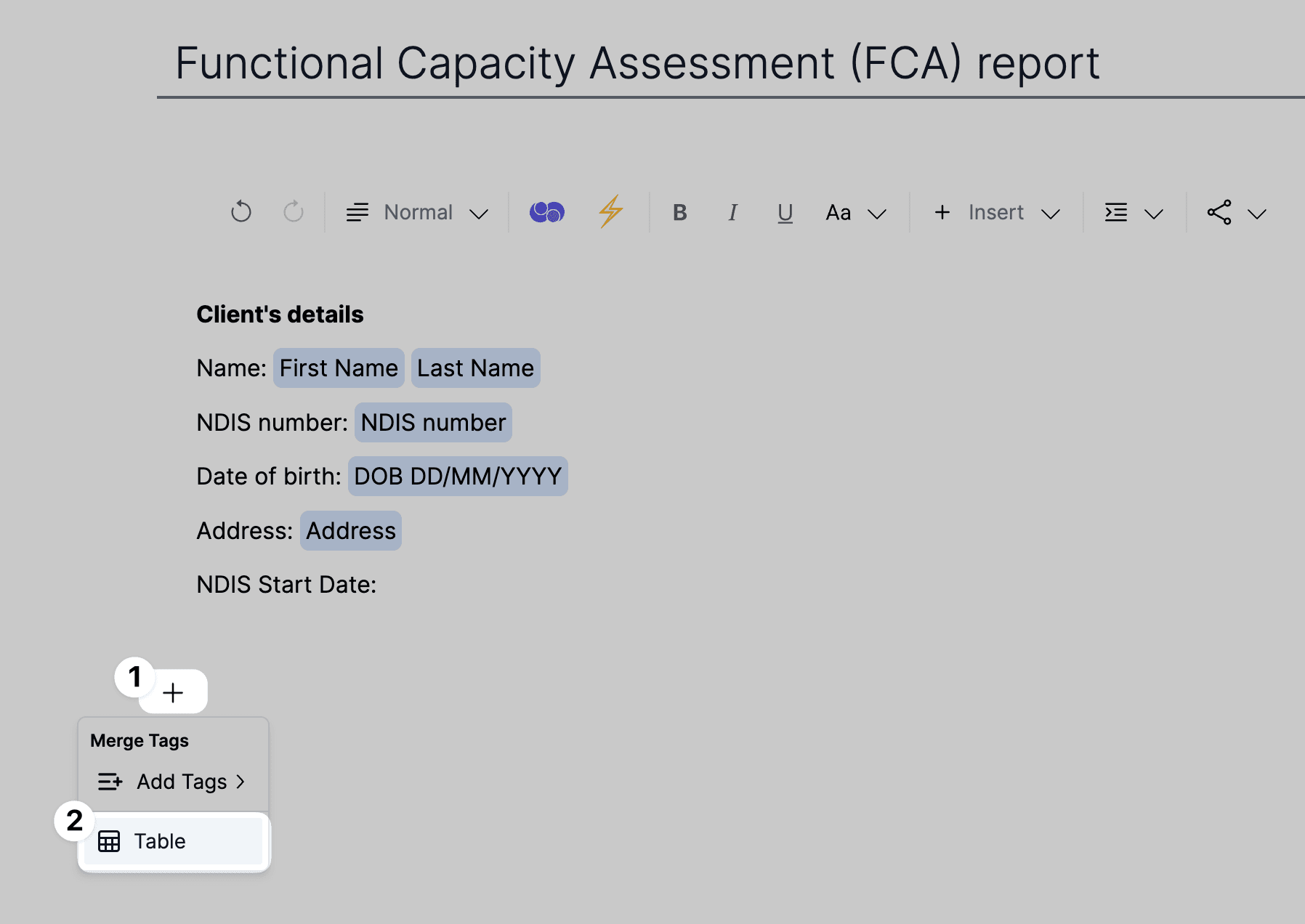Toggle underline formatting

coord(785,213)
